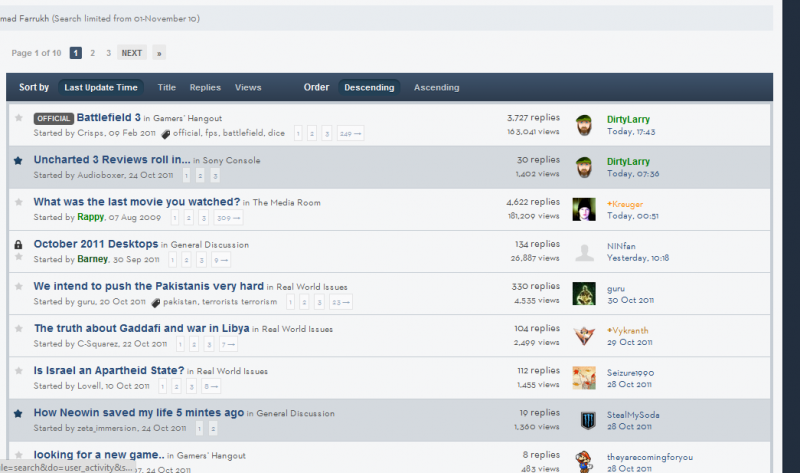Viewport: 800px width, 473px height.
Task: Sort results by Replies
Action: tap(205, 88)
